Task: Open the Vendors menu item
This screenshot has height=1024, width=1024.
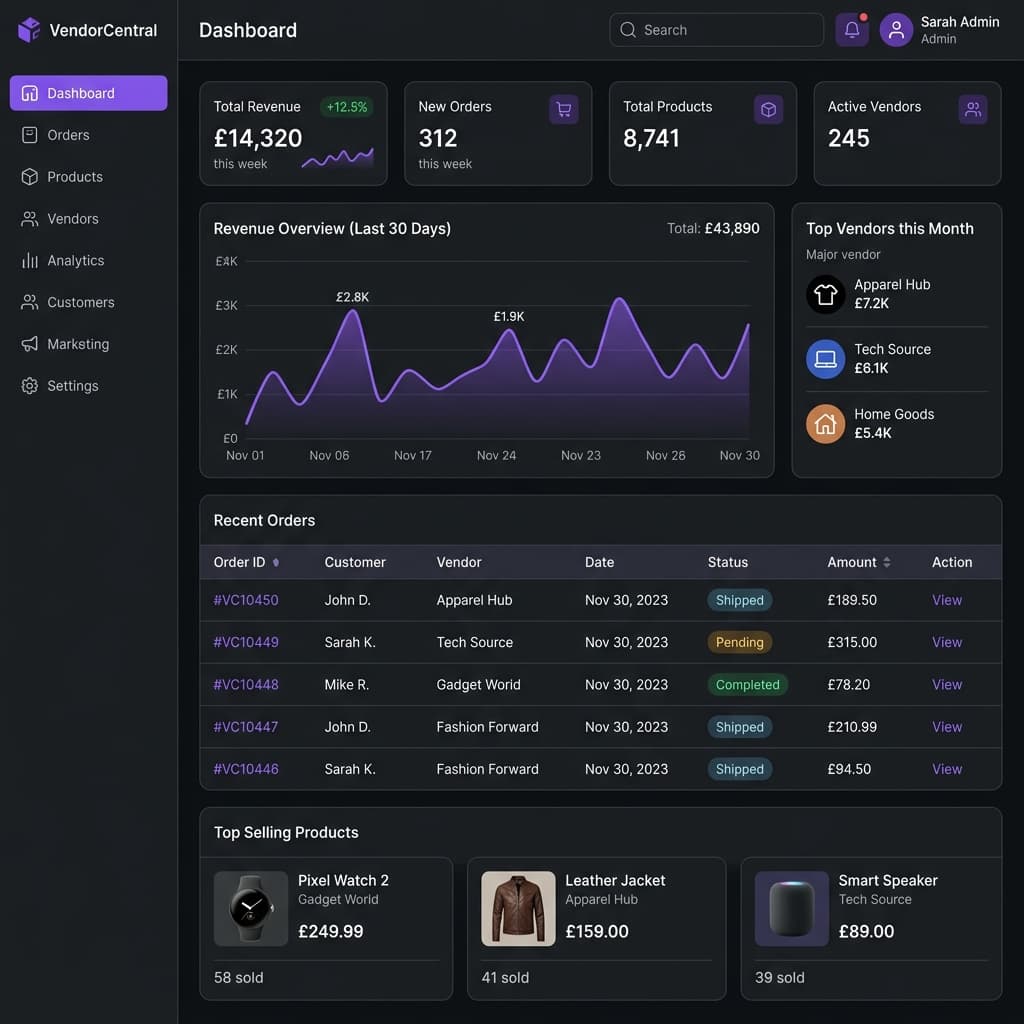Action: 88,219
